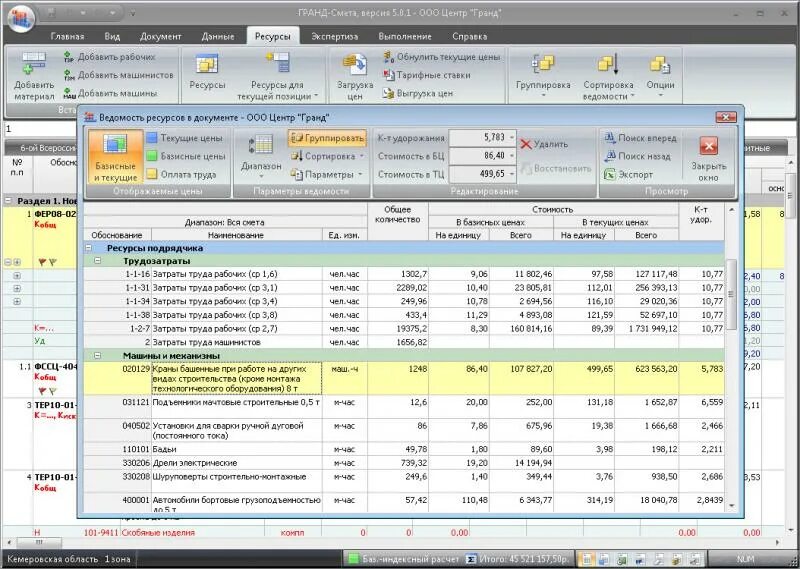The width and height of the screenshot is (800, 569).
Task: Click Поиск вперед search icon
Action: (x=610, y=138)
